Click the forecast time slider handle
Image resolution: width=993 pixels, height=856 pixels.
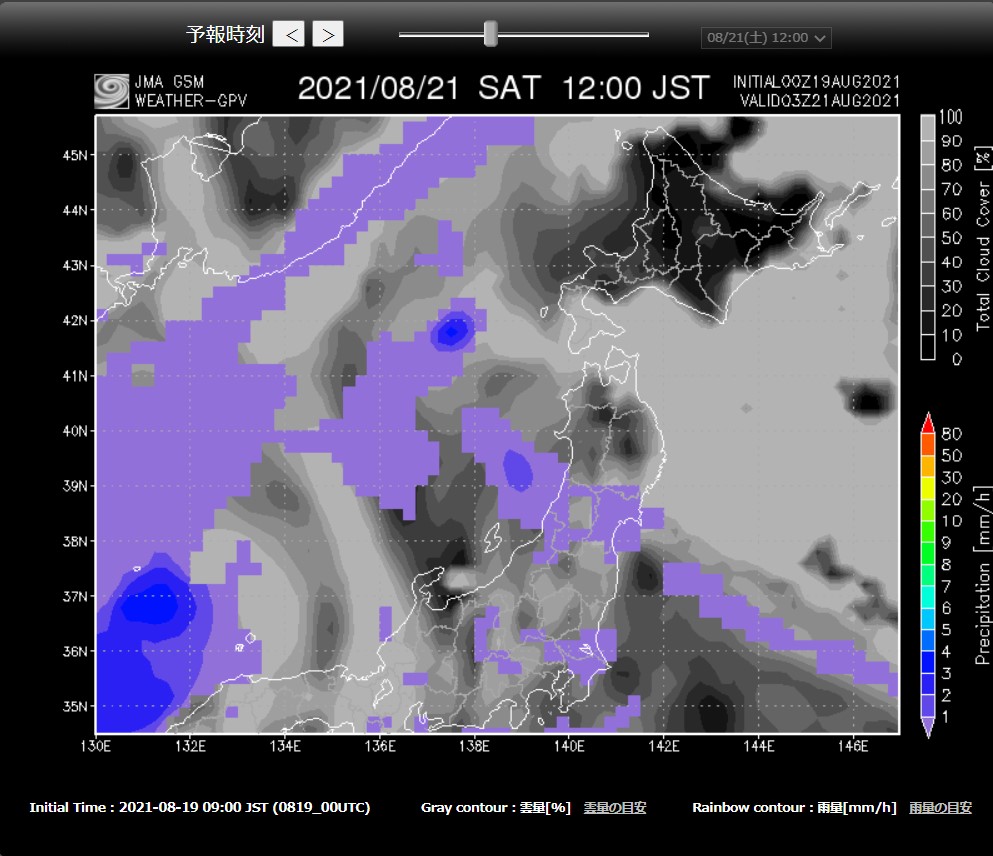click(490, 34)
